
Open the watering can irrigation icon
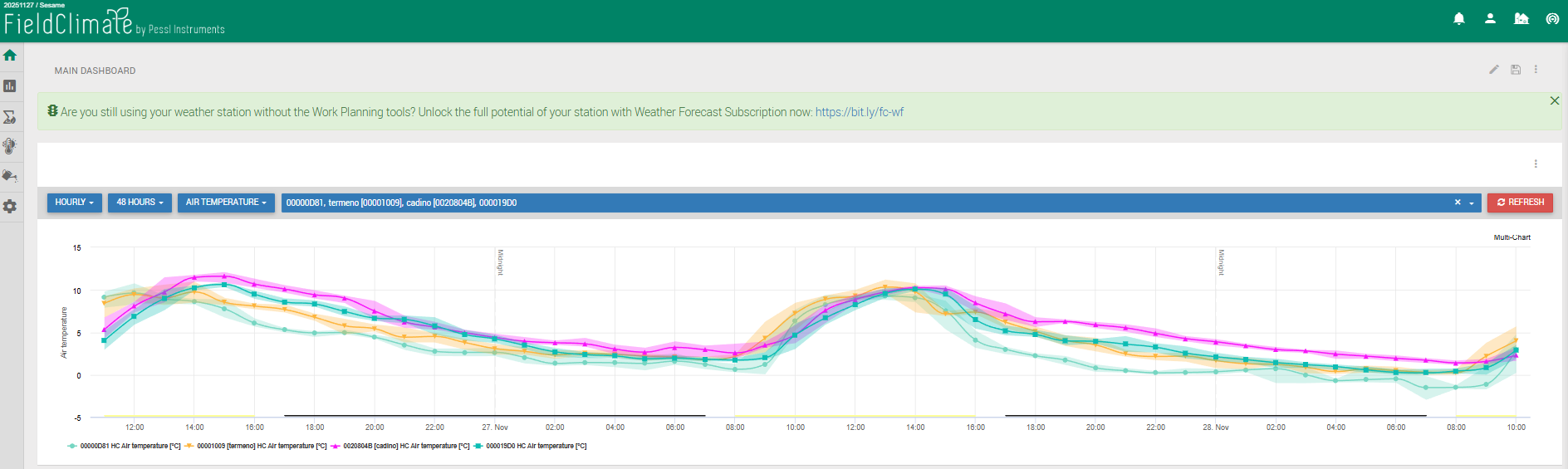(x=10, y=176)
